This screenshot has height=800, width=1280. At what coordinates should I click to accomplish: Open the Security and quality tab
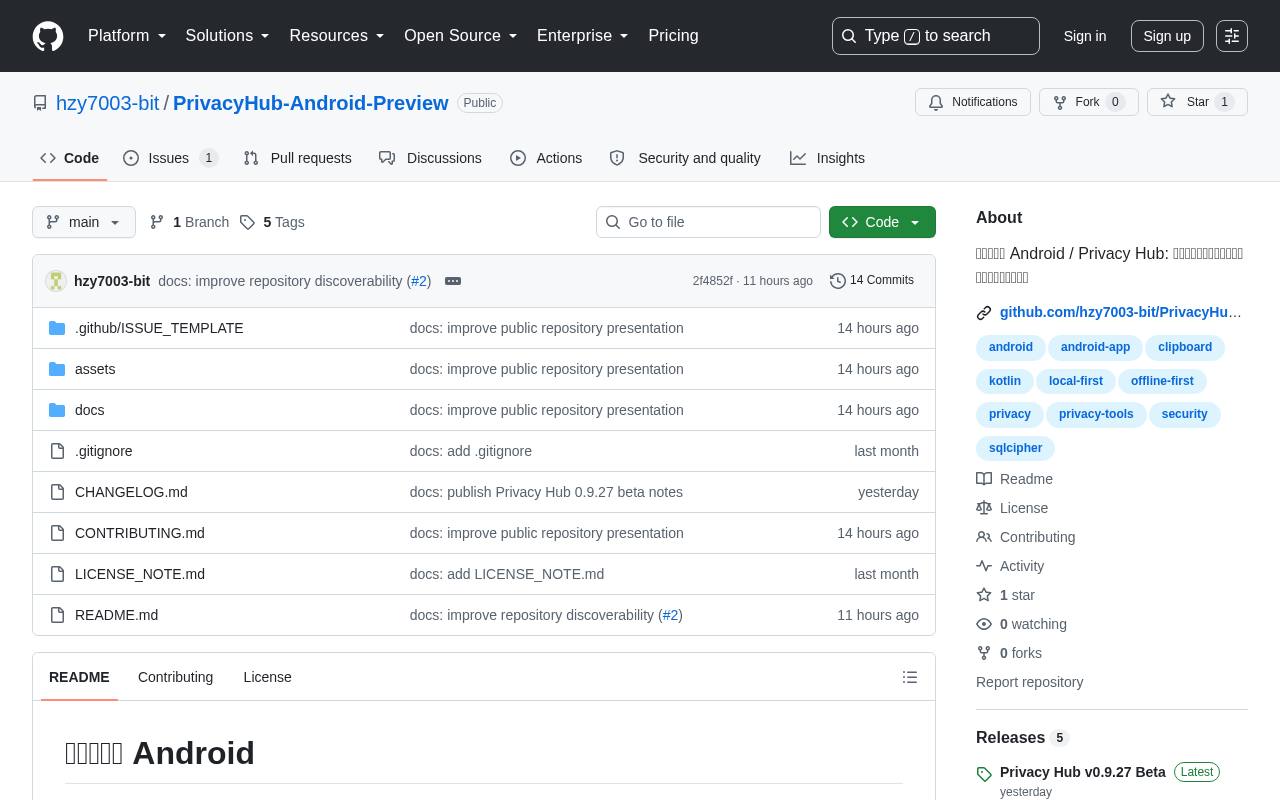(685, 158)
